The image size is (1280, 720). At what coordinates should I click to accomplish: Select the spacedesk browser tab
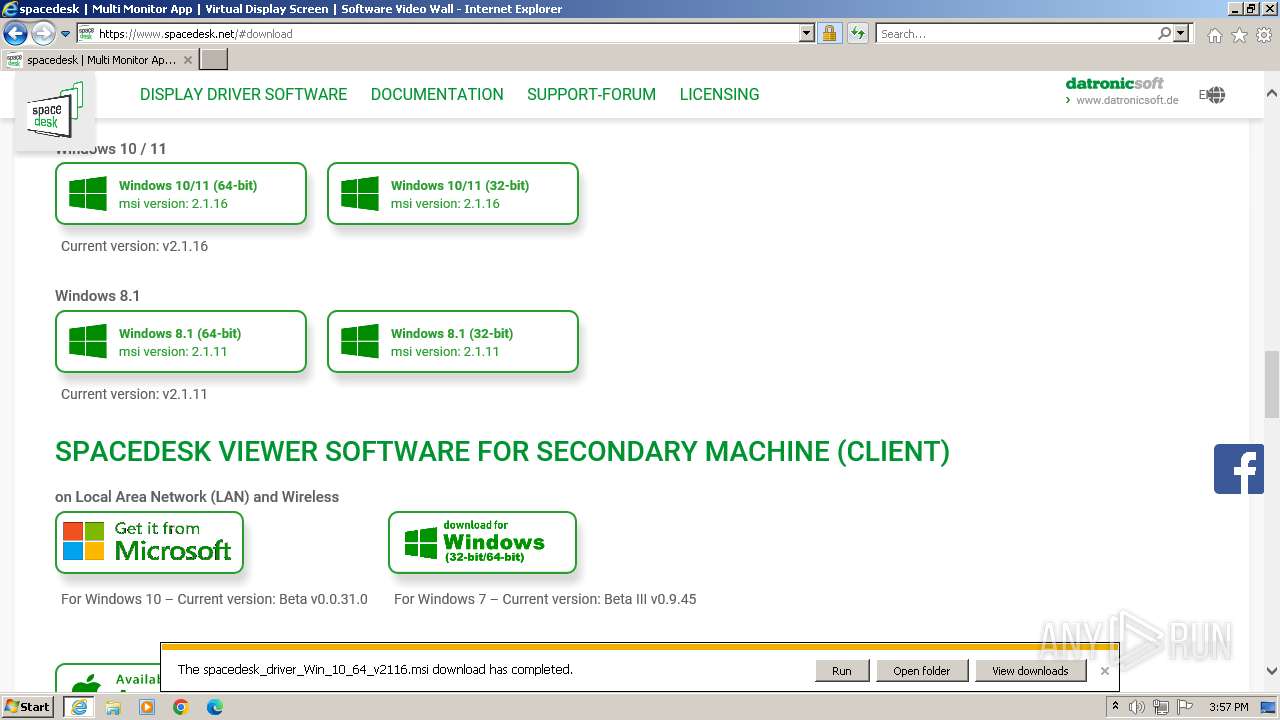(x=100, y=59)
